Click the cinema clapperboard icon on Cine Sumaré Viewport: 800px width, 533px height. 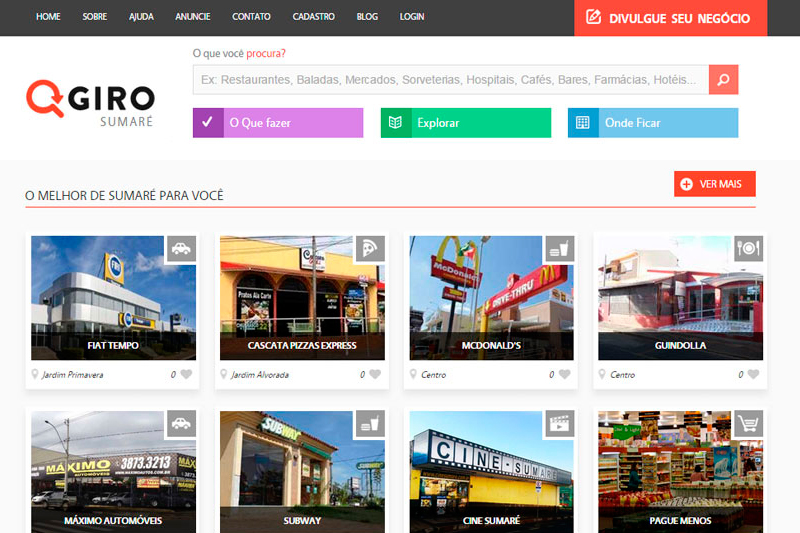(x=560, y=424)
